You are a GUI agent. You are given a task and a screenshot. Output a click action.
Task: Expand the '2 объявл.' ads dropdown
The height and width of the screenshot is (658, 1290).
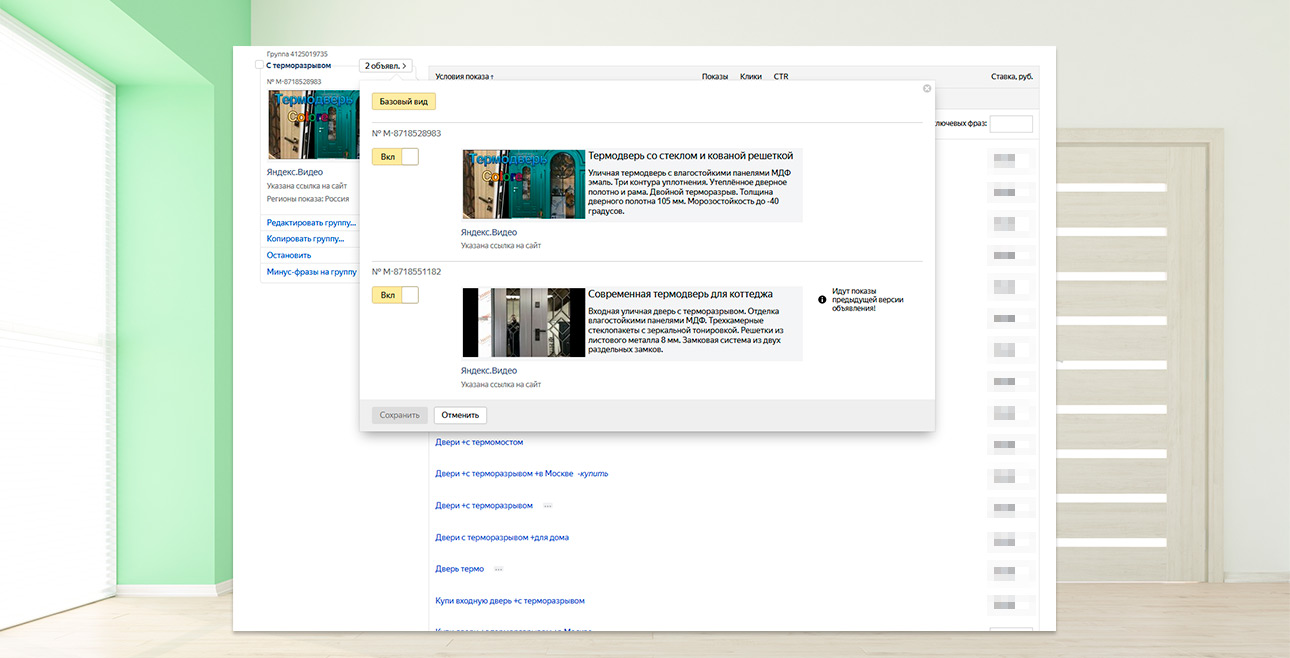click(x=385, y=66)
